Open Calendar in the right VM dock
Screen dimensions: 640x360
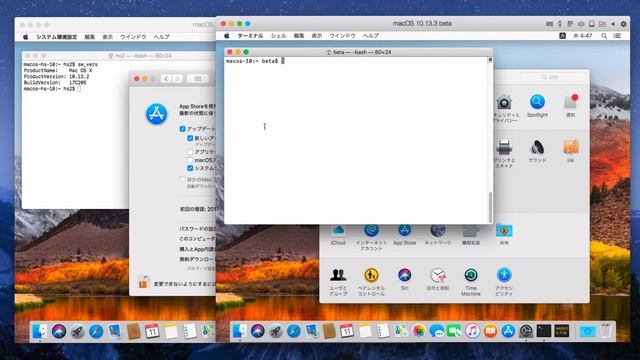pyautogui.click(x=347, y=331)
